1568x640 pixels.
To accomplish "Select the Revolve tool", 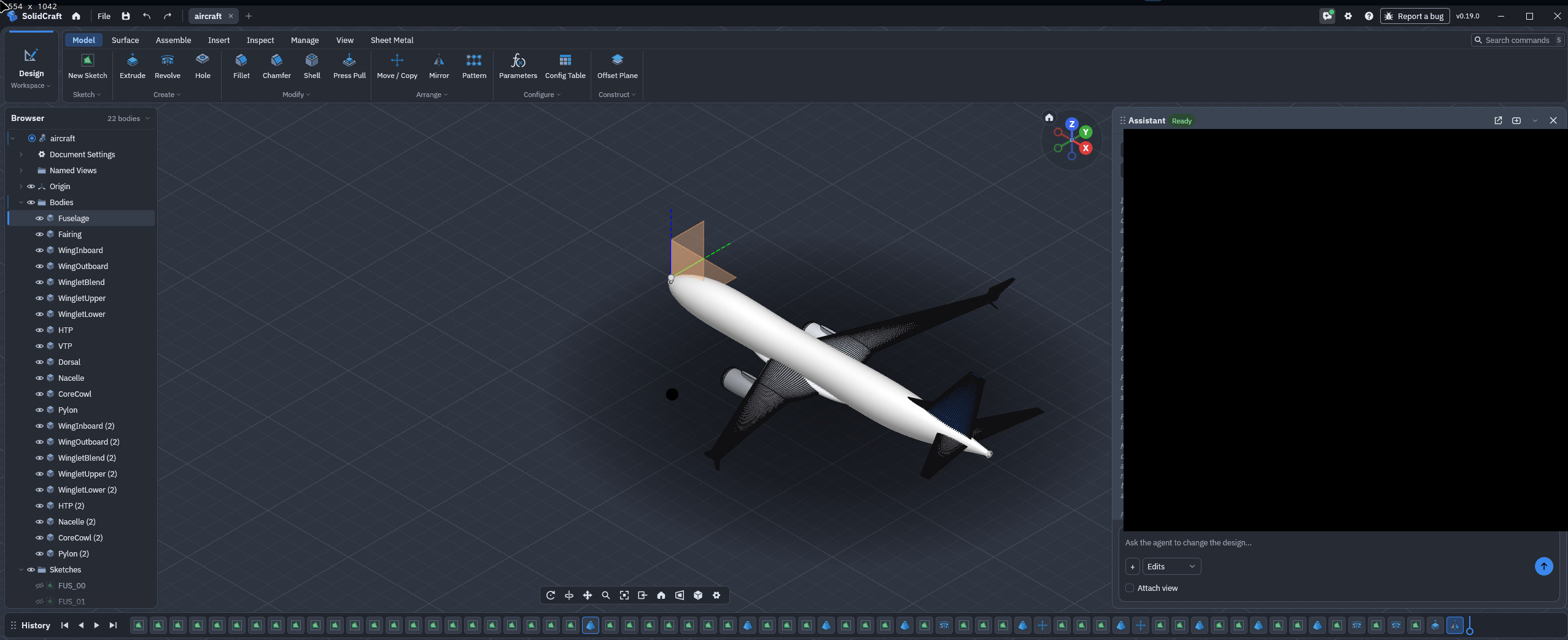I will click(167, 66).
